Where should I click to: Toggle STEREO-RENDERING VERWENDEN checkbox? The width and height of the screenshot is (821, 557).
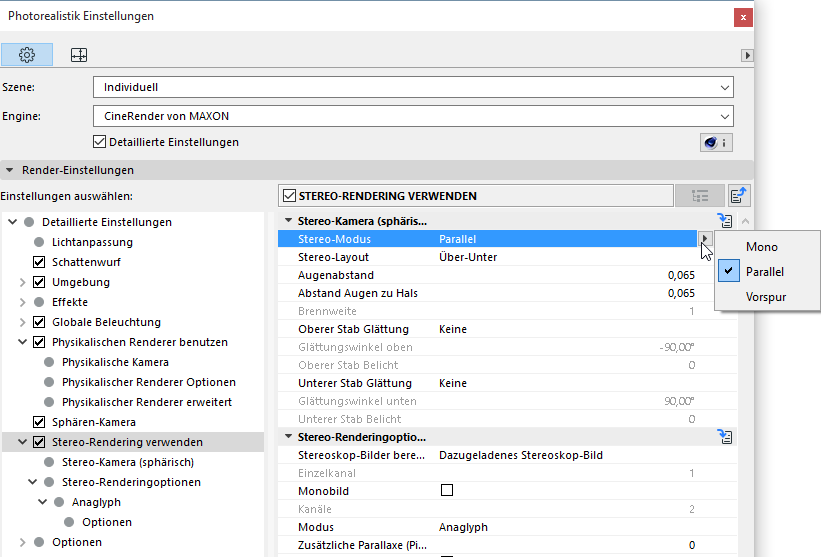pos(289,196)
